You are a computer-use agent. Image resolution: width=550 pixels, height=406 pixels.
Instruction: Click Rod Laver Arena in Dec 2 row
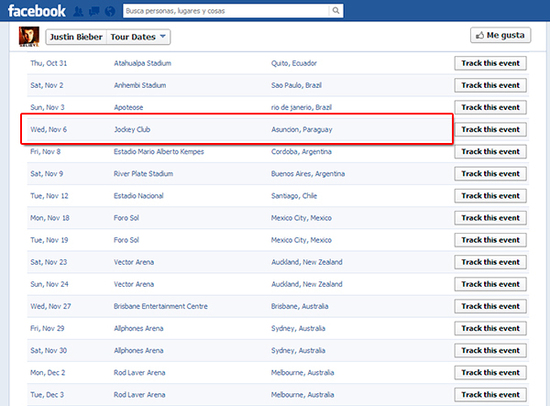click(139, 373)
